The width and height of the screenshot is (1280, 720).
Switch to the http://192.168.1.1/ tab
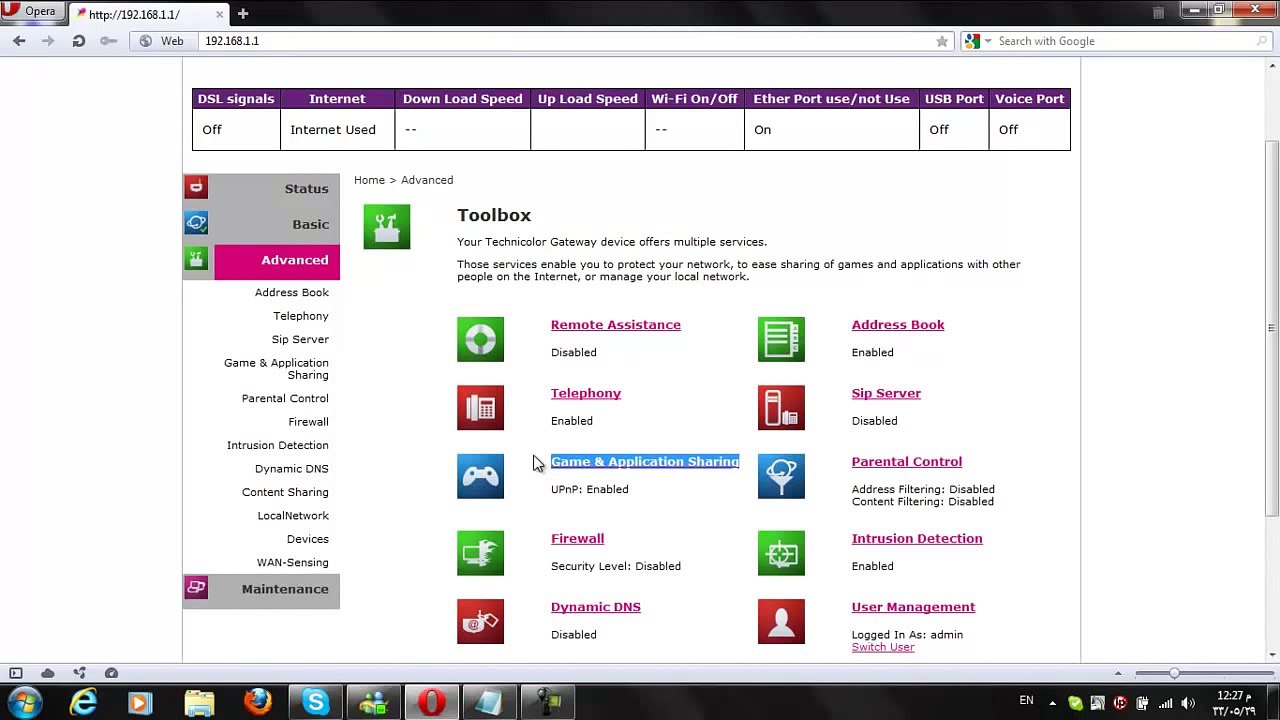coord(148,14)
